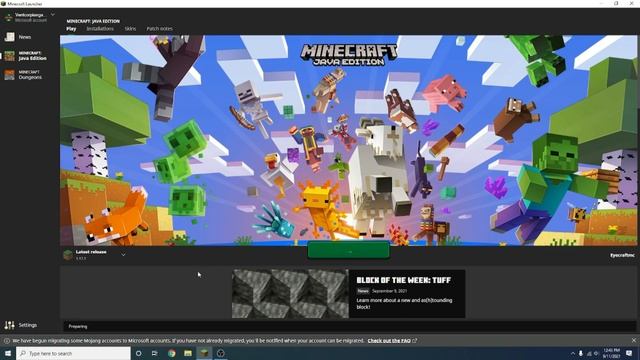
Task: Click the 'Minecraft: Java Edition' page heading
Action: tap(93, 21)
